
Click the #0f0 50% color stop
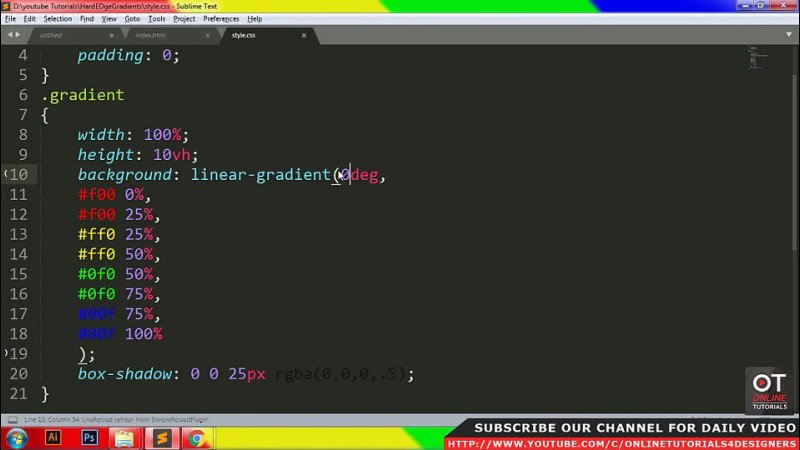pos(116,274)
